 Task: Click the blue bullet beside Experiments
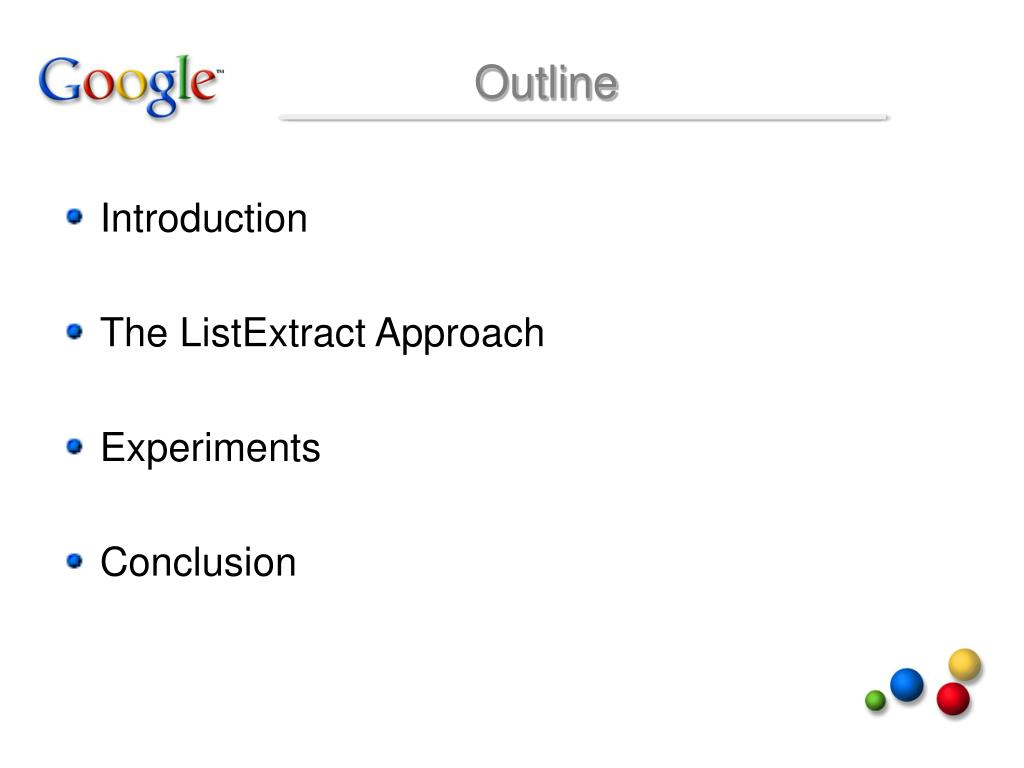click(74, 446)
